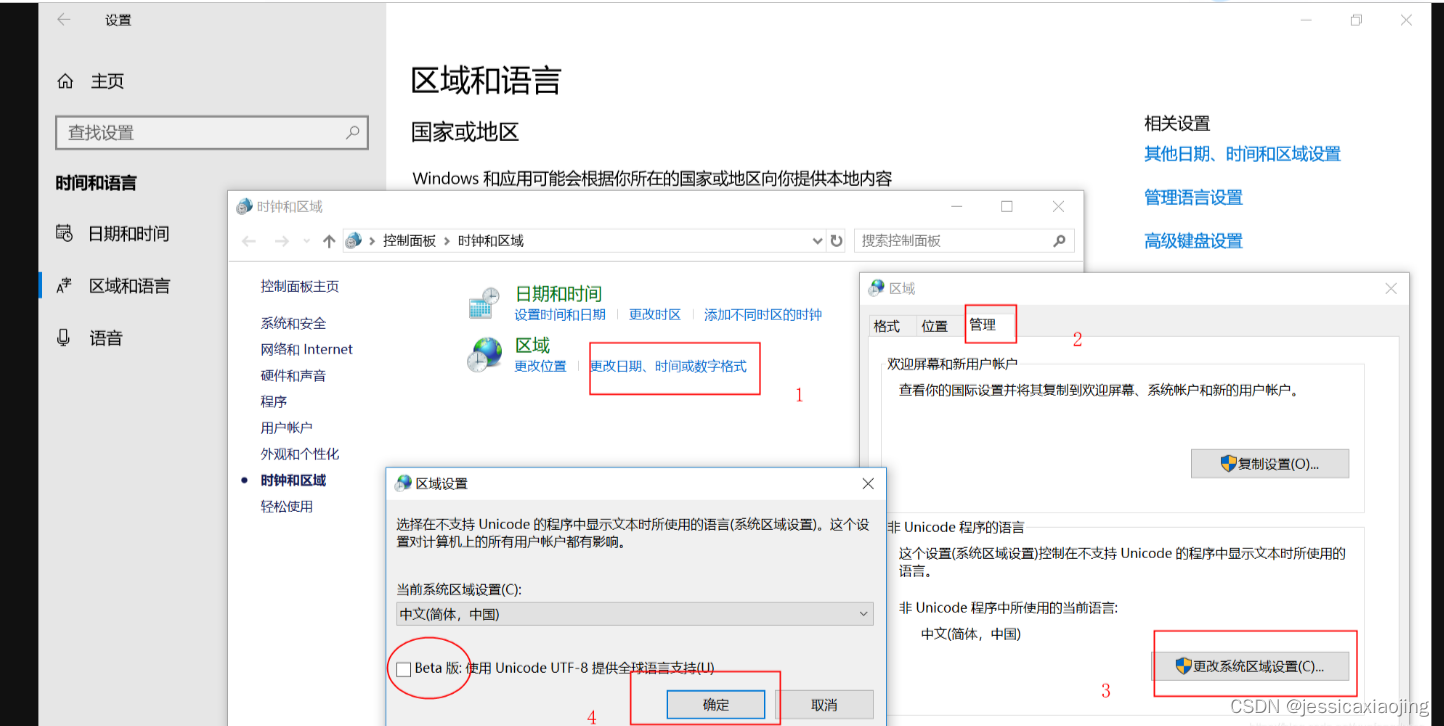Open the 更改时区 link
1444x726 pixels.
click(655, 315)
